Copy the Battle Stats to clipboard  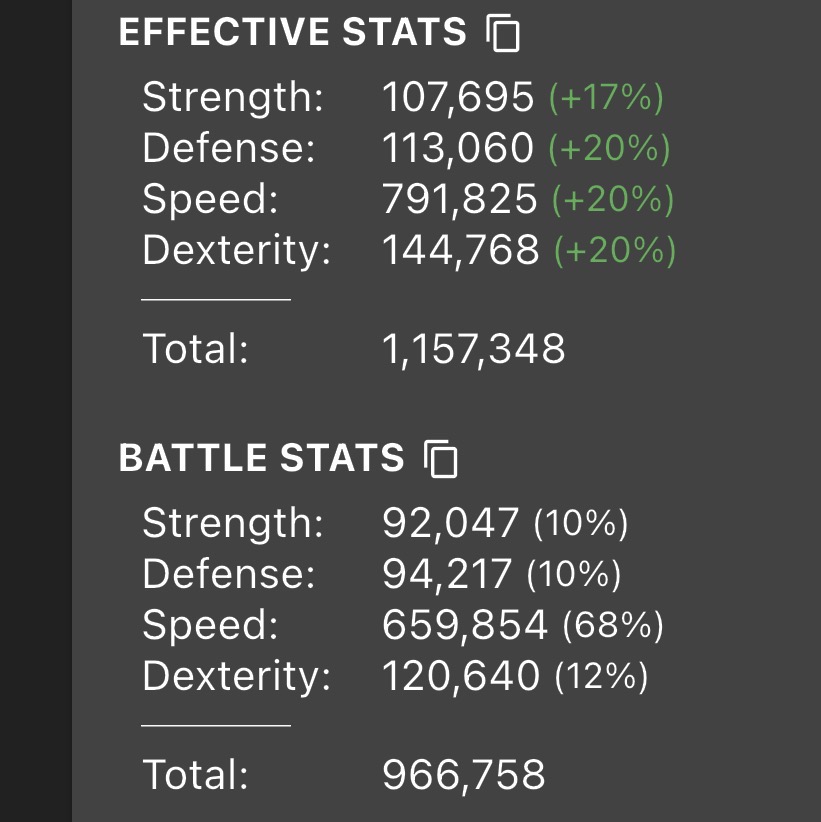pyautogui.click(x=441, y=459)
